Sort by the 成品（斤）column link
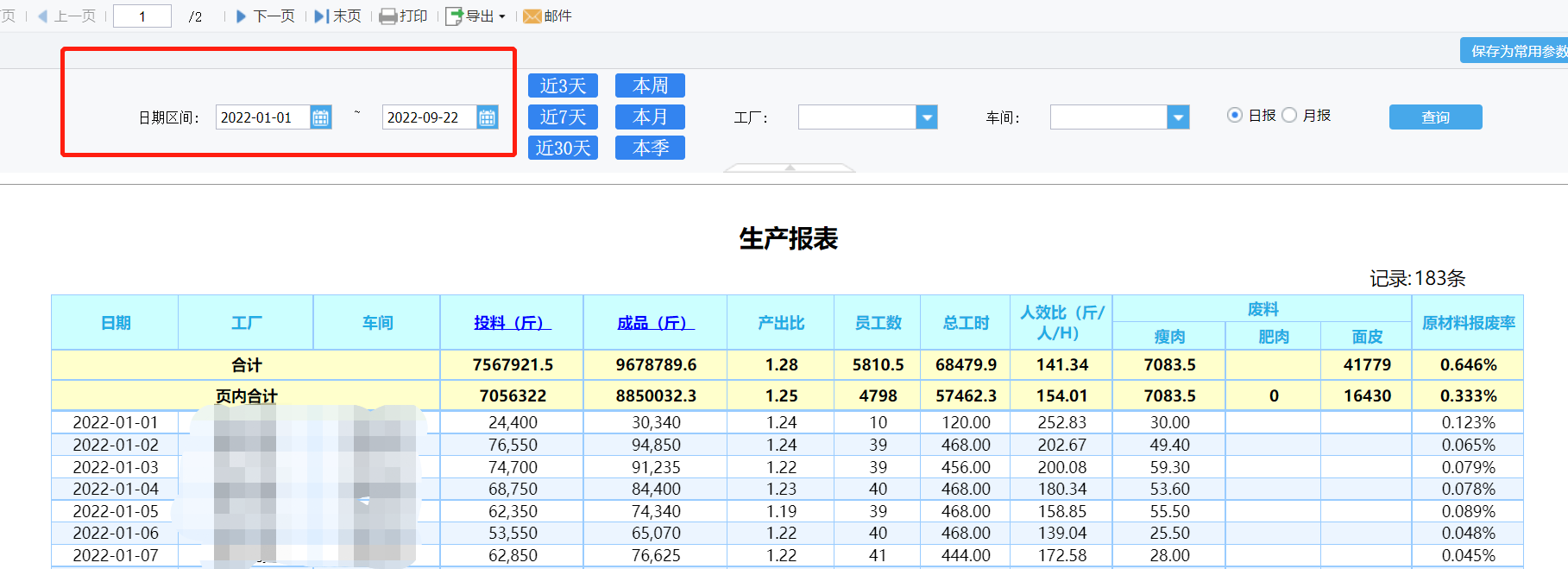This screenshot has height=569, width=1568. tap(656, 323)
